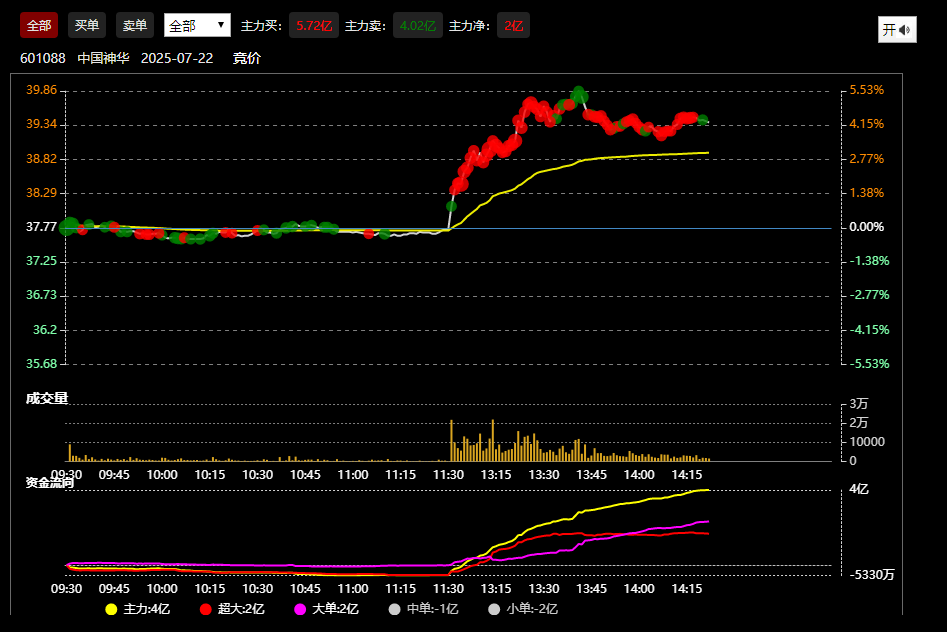Click the last green trade dot near 14:20
The width and height of the screenshot is (947, 632).
click(x=702, y=120)
